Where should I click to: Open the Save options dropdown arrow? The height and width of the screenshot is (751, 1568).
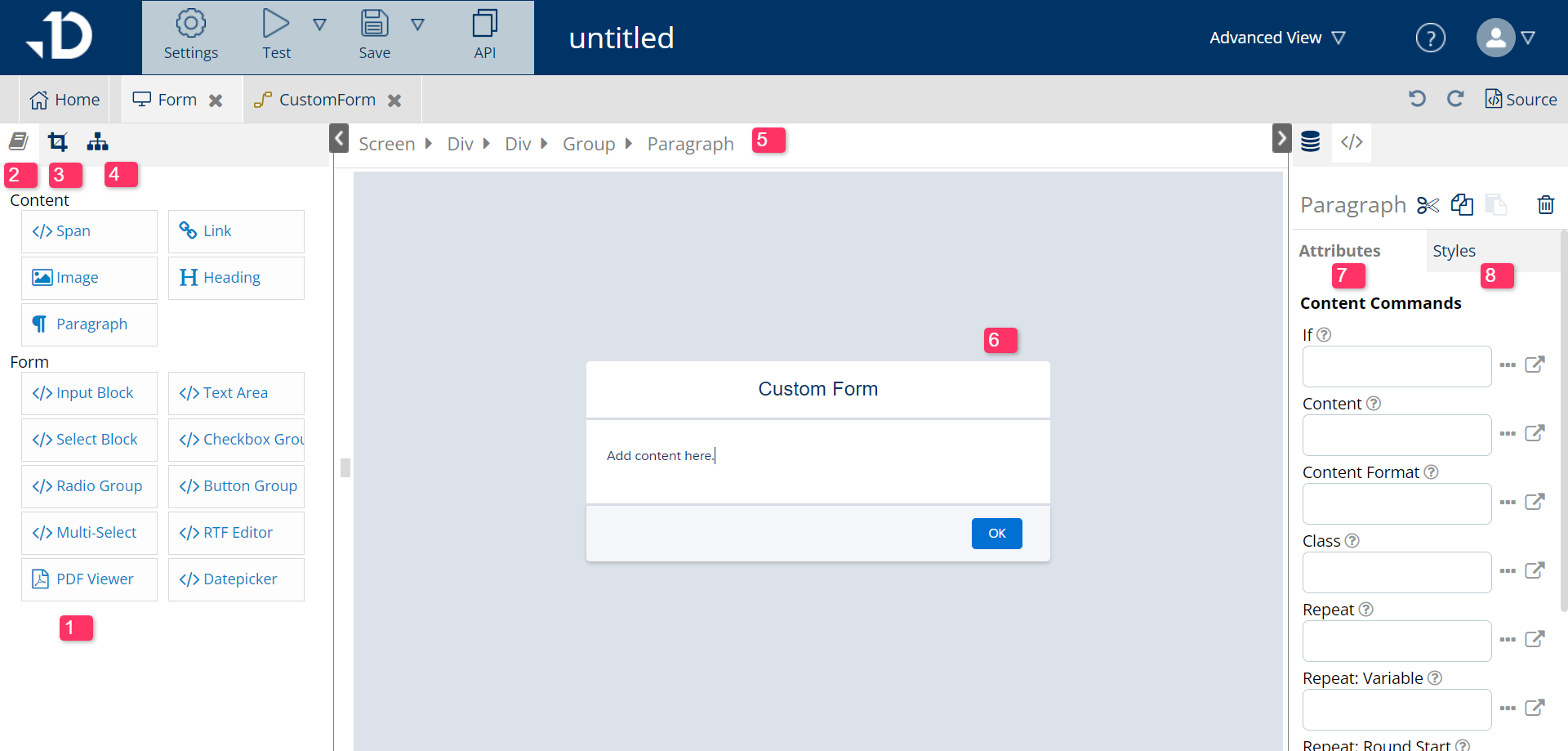[417, 25]
